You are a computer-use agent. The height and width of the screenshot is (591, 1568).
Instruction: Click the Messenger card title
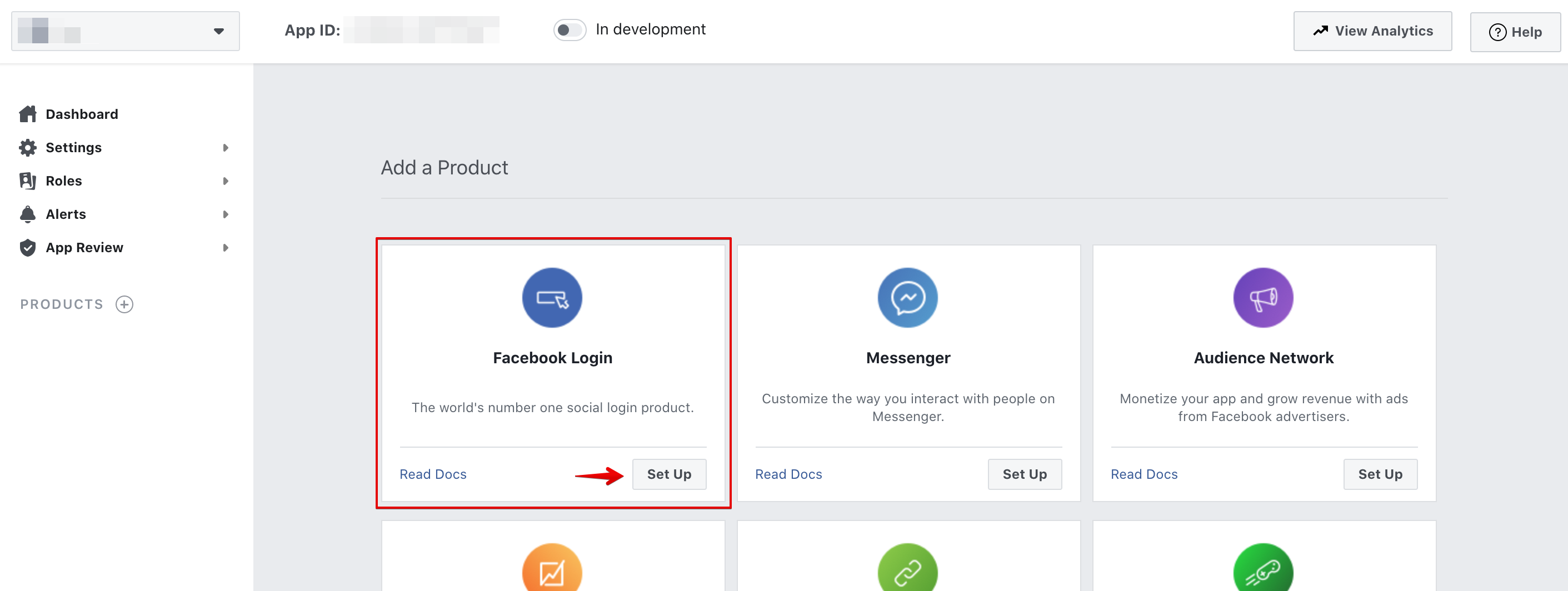907,358
